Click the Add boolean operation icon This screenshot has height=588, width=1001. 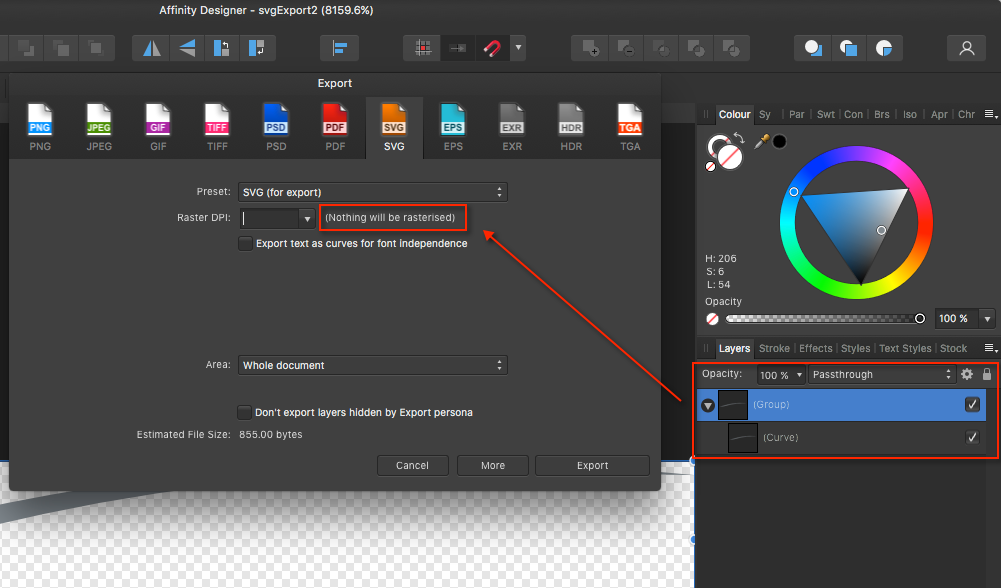(590, 48)
